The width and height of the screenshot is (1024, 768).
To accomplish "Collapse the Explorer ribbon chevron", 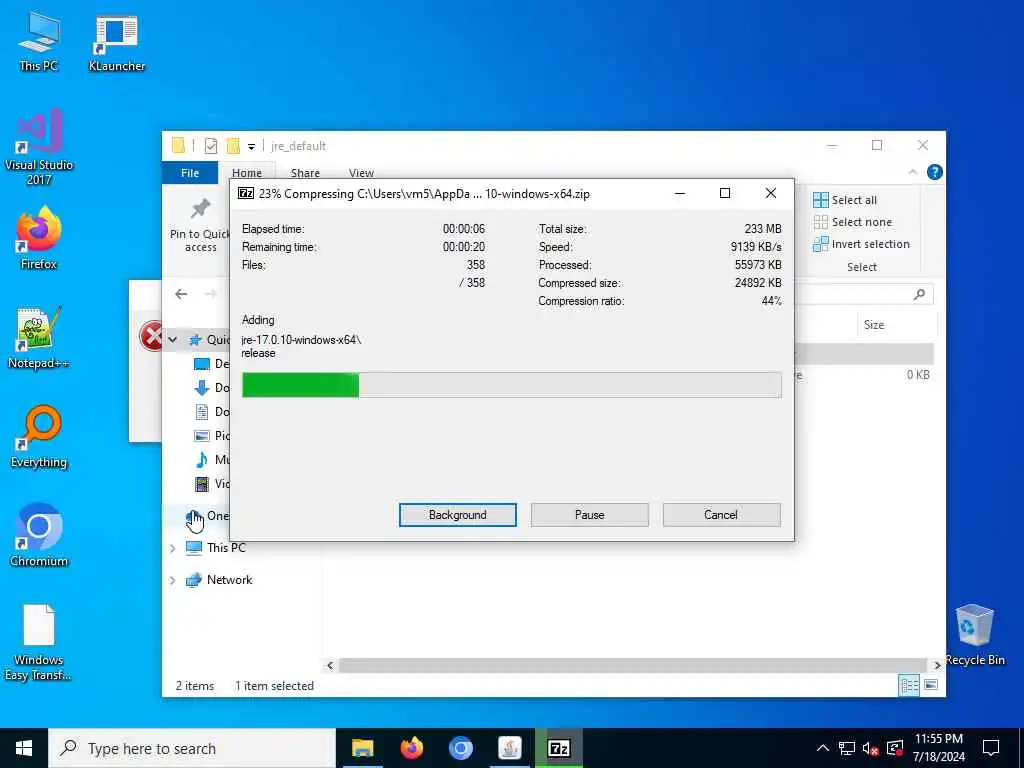I will (912, 172).
